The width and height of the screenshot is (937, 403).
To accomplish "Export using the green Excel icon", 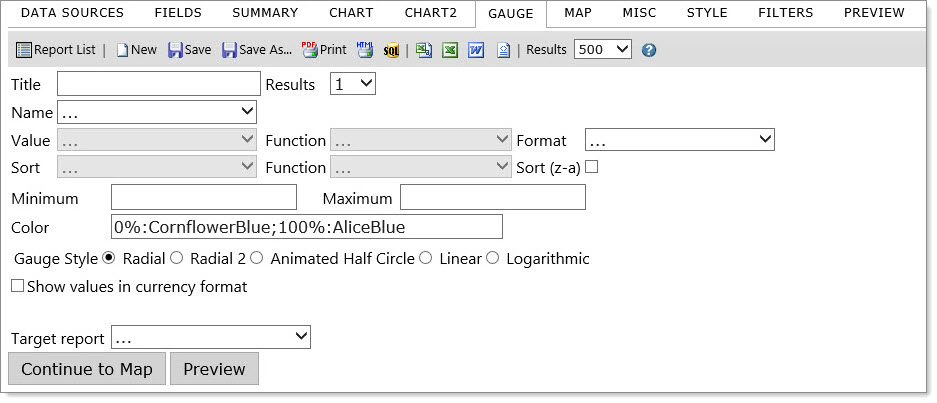I will click(x=450, y=50).
